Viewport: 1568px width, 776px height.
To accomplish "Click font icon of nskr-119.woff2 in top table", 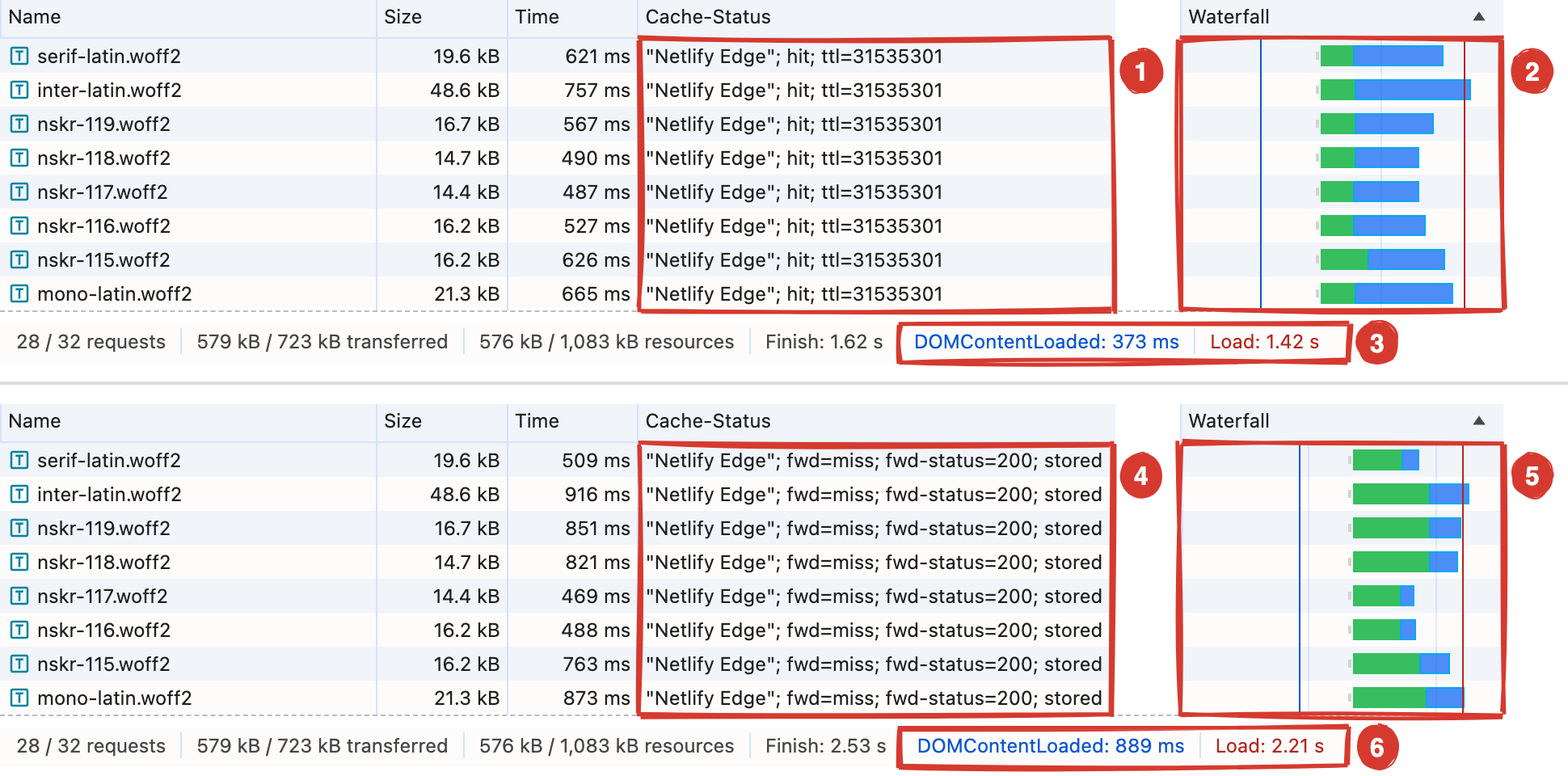I will (19, 124).
